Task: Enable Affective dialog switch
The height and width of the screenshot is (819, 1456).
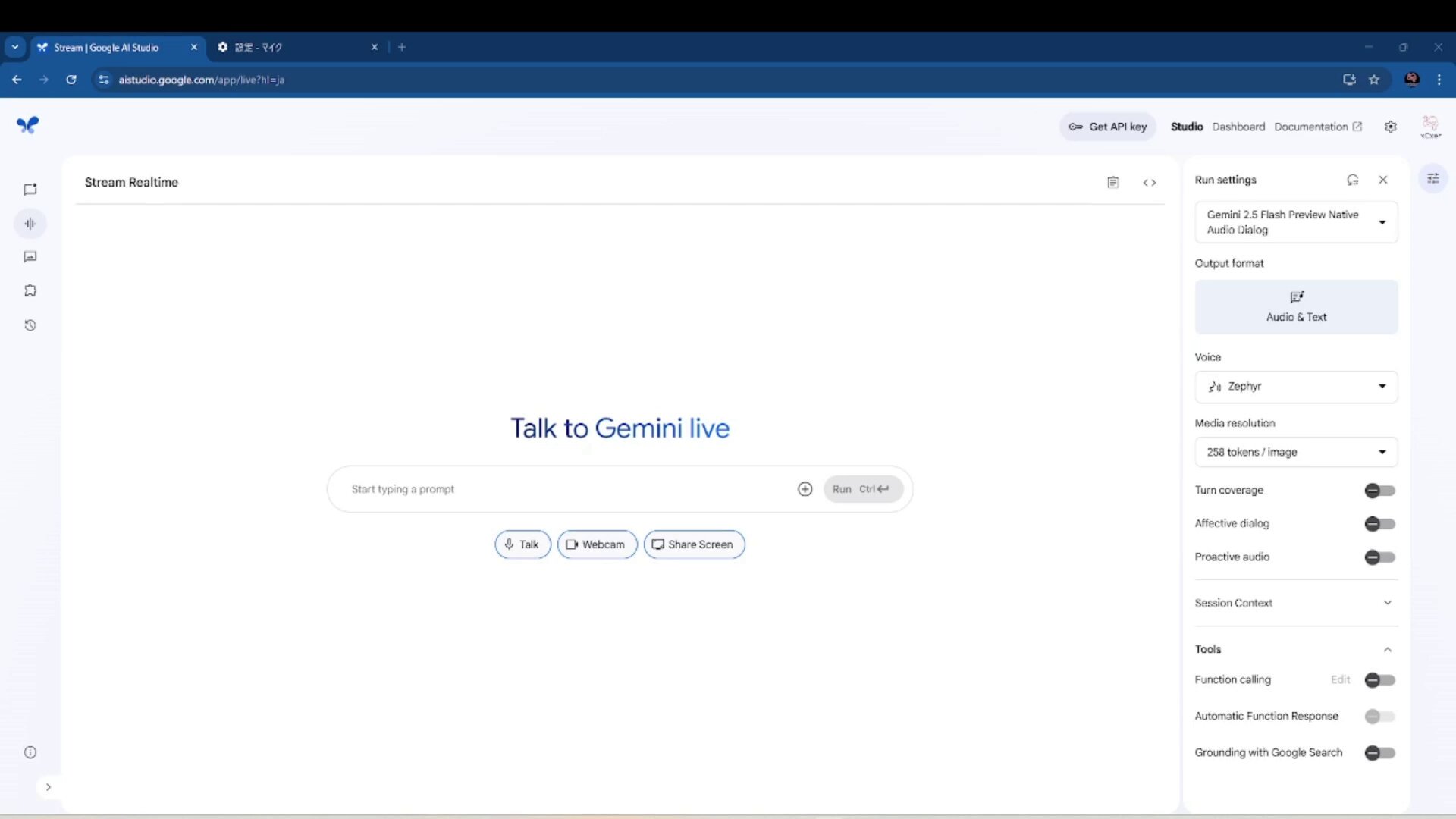Action: point(1379,524)
